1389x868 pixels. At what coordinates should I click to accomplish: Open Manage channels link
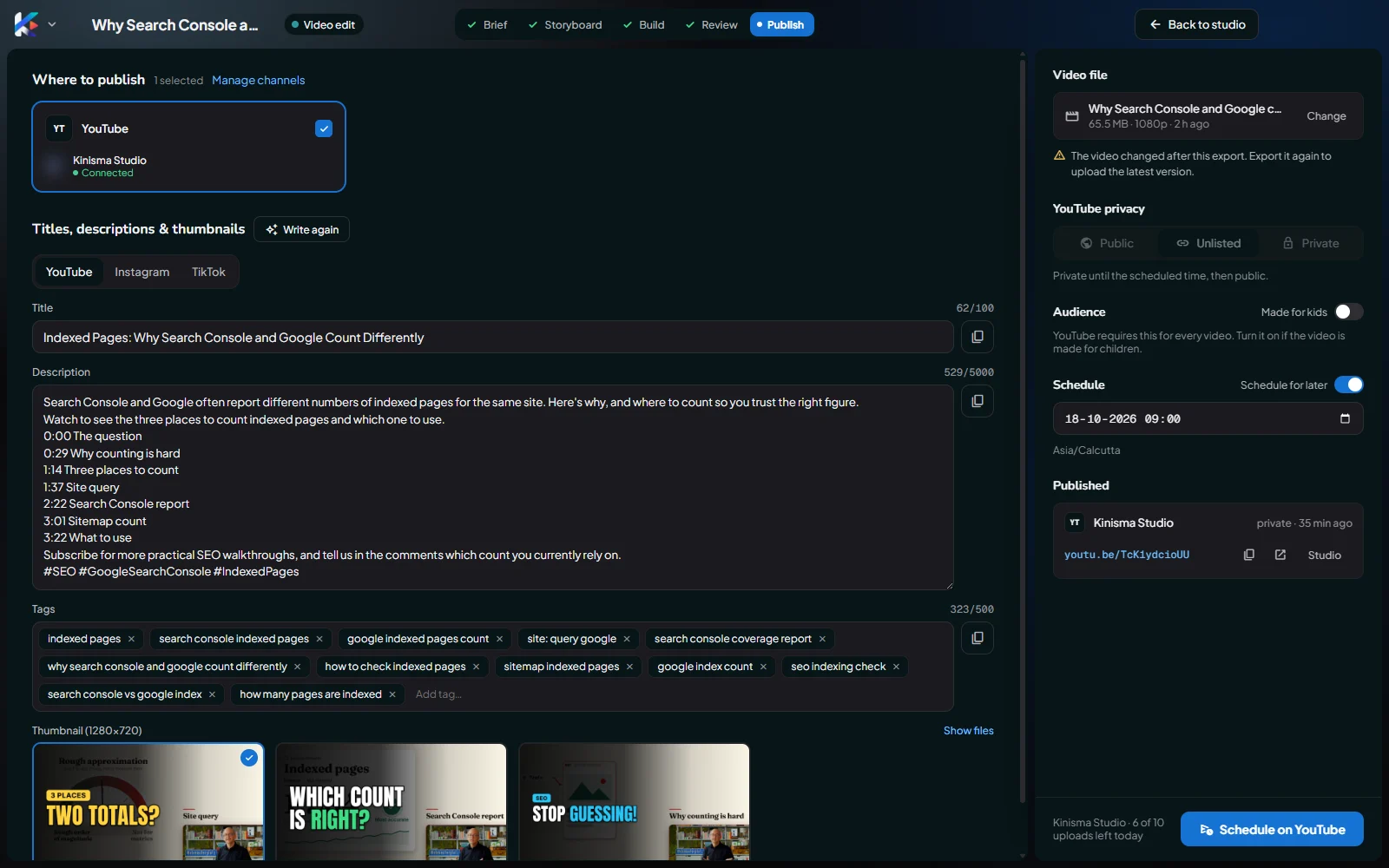point(259,80)
